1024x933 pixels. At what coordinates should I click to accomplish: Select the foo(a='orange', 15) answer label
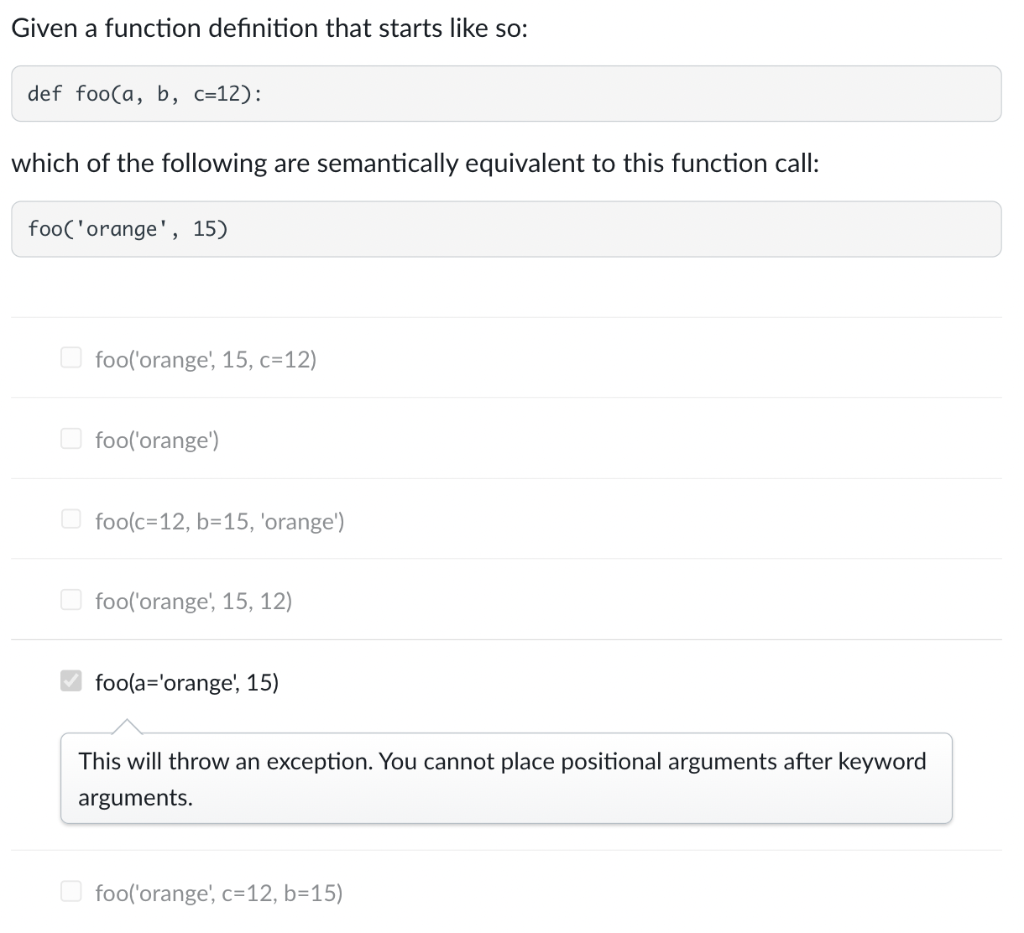tap(186, 682)
